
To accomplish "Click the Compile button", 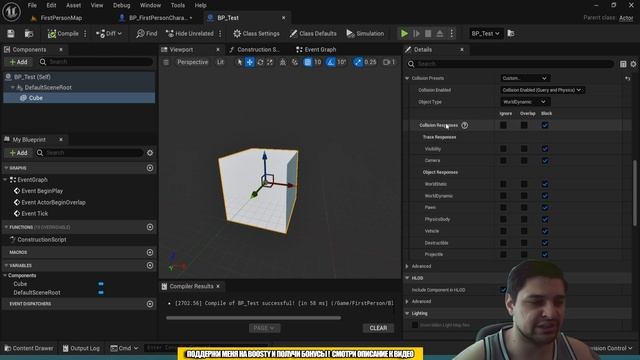I will point(63,33).
